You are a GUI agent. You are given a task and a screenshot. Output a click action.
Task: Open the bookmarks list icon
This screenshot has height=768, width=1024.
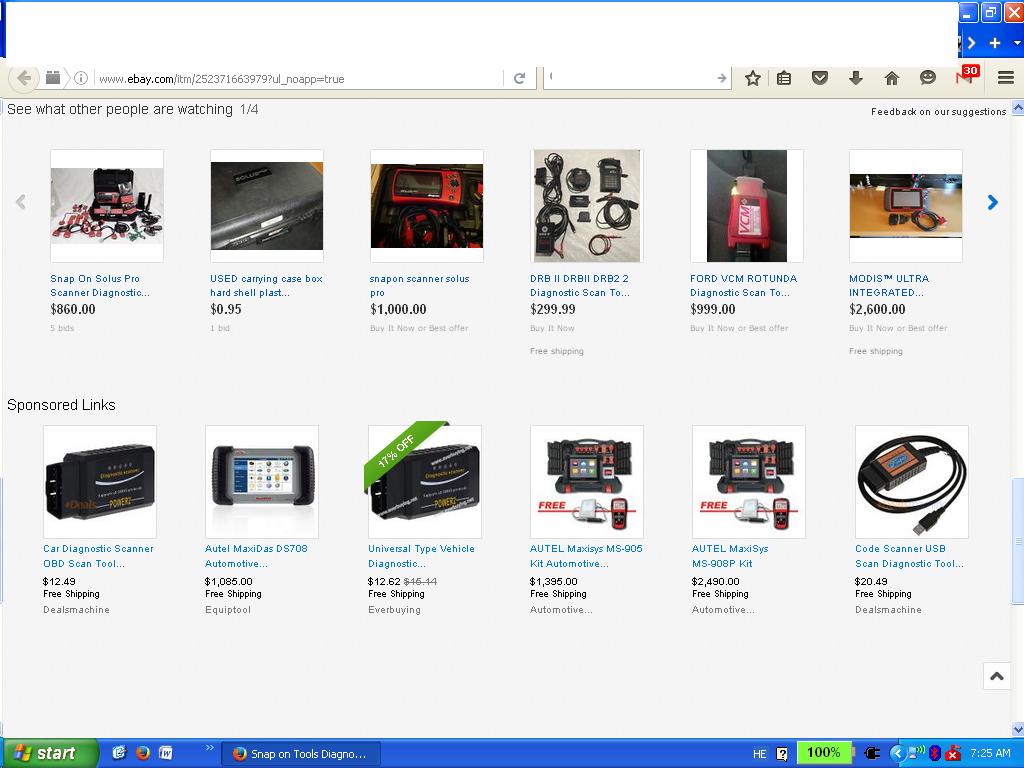(784, 78)
